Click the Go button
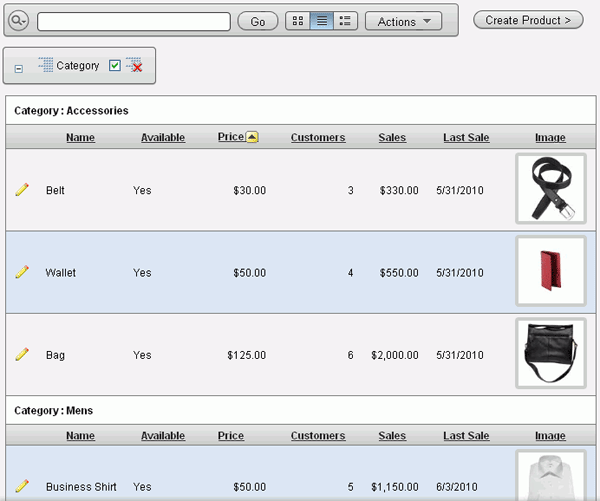 point(258,21)
